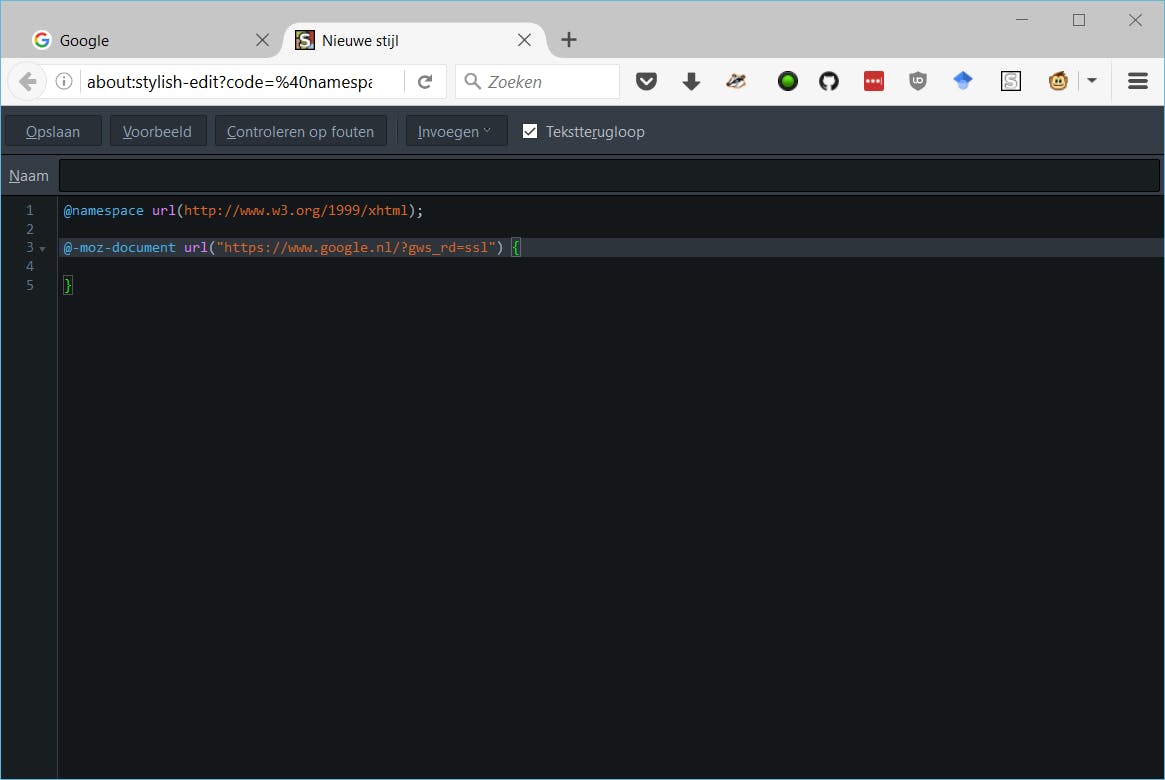Image resolution: width=1165 pixels, height=780 pixels.
Task: Open the Pocket toolbar icon
Action: tap(646, 81)
